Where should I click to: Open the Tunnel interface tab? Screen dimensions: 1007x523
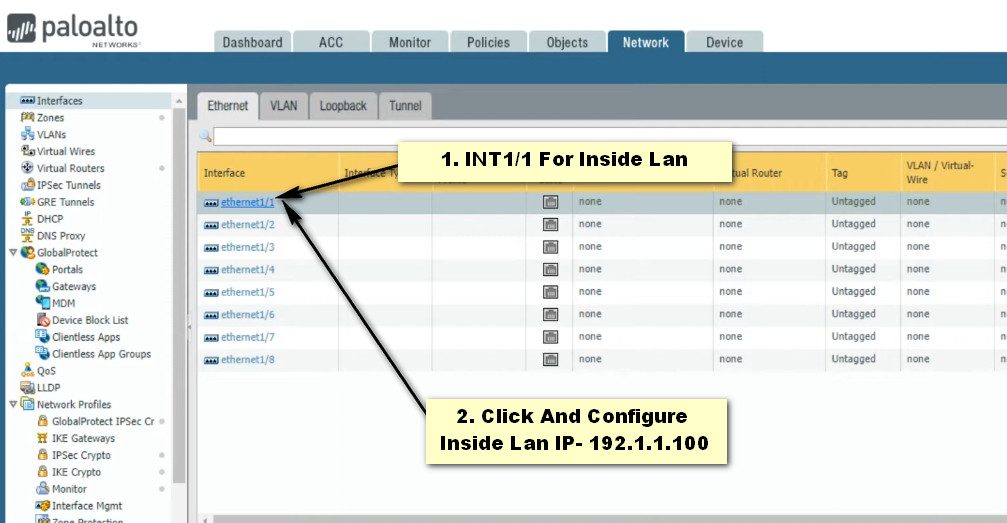click(405, 106)
